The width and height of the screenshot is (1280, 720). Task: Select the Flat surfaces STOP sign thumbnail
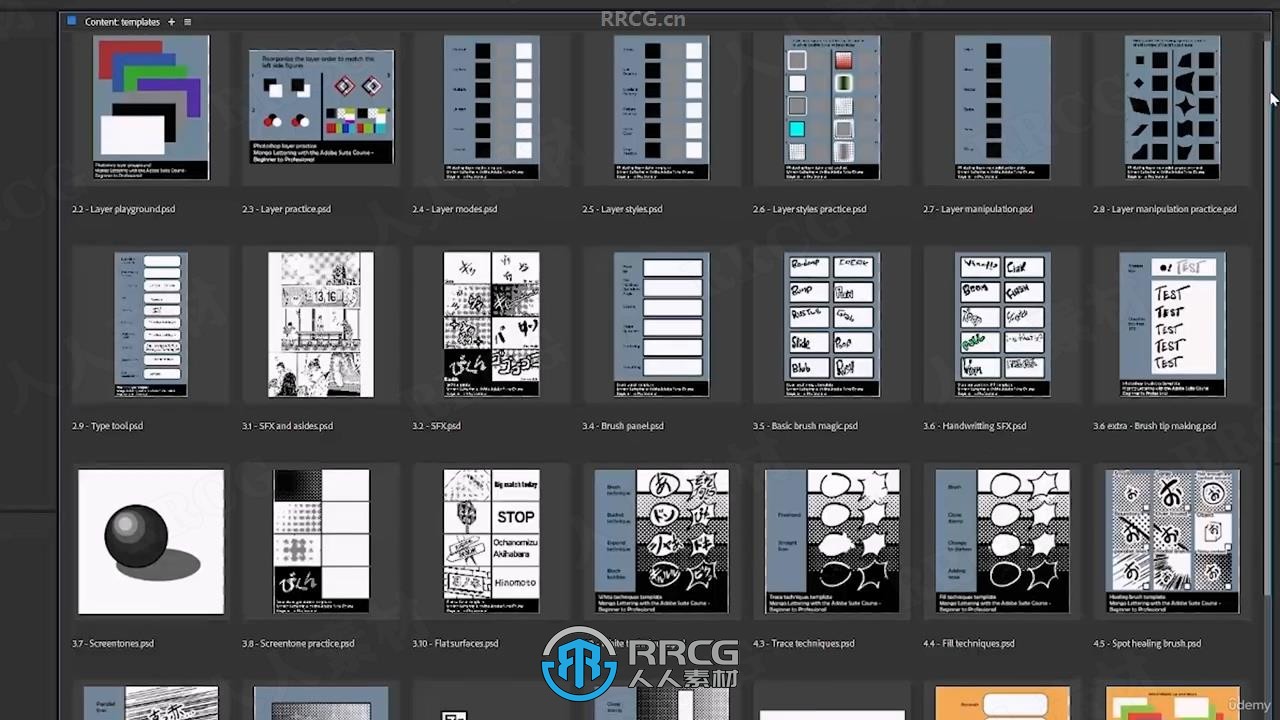[x=491, y=541]
